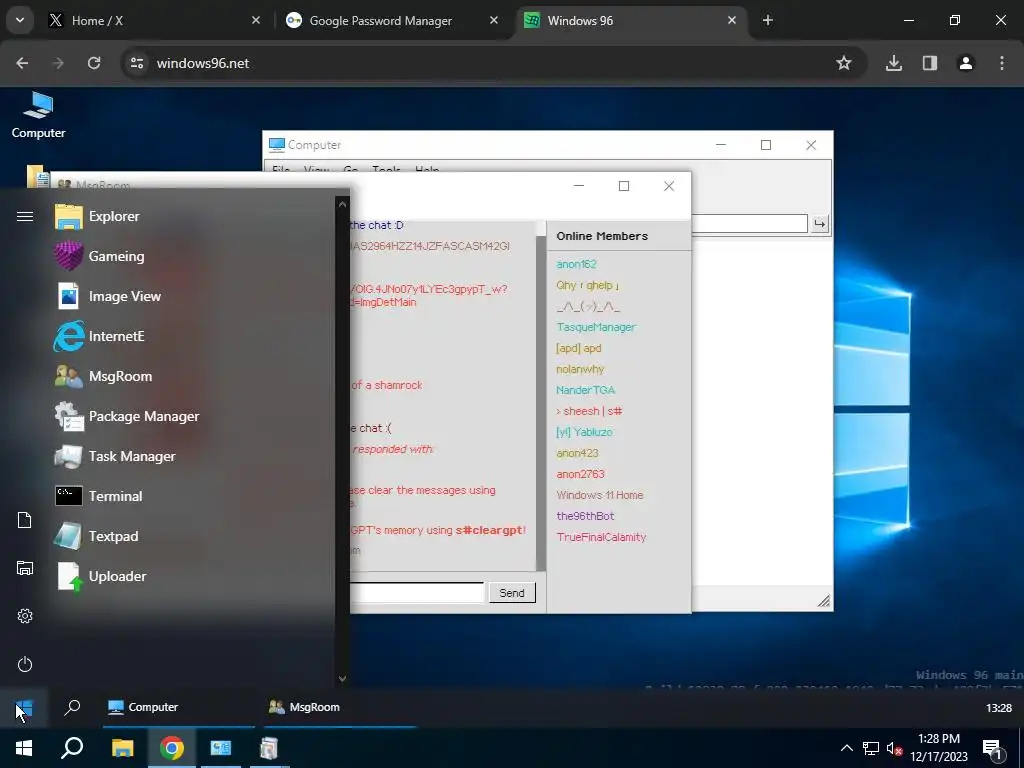
Task: Click the windows96.net URL bar
Action: (x=483, y=63)
